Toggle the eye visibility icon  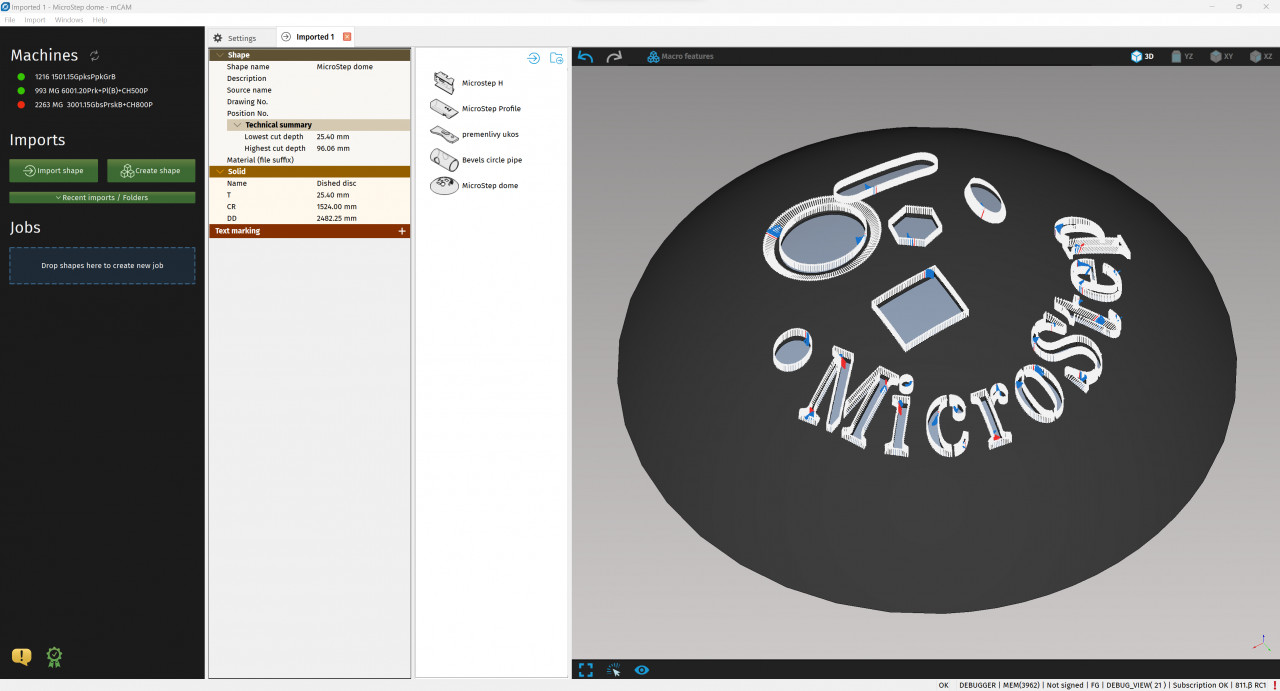click(x=642, y=670)
